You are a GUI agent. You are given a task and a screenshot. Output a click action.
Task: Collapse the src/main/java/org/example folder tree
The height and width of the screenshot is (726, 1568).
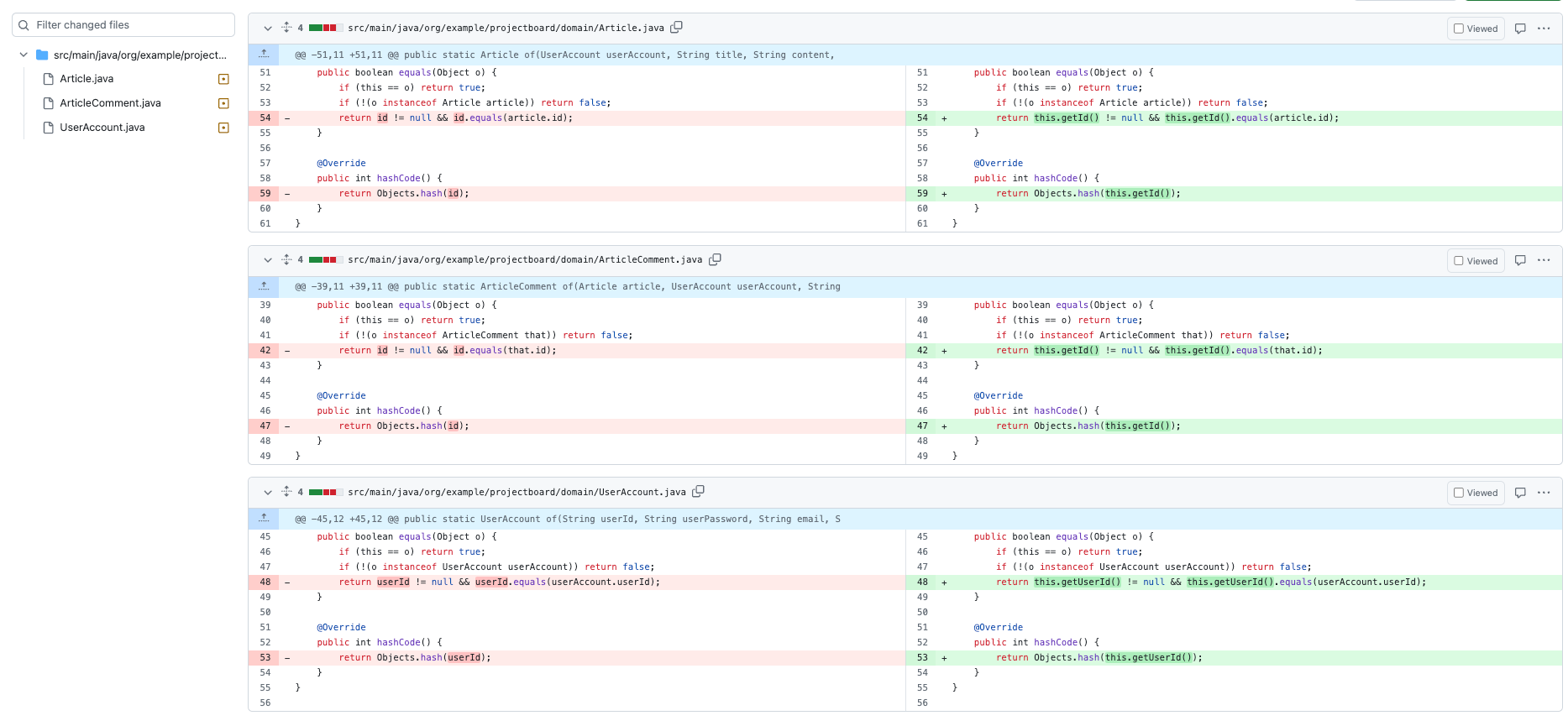[x=24, y=55]
